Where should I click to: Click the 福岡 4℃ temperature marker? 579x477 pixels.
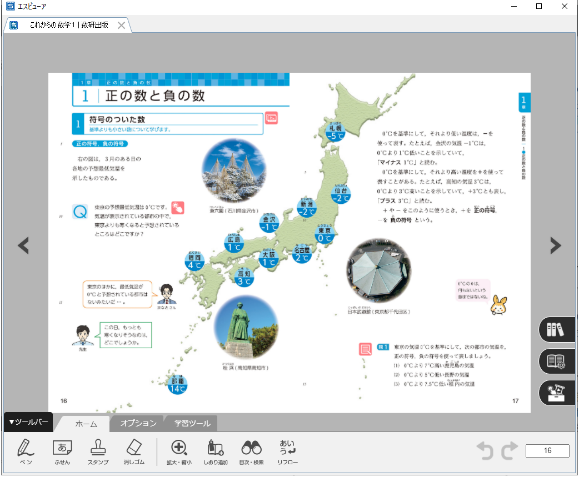point(195,261)
